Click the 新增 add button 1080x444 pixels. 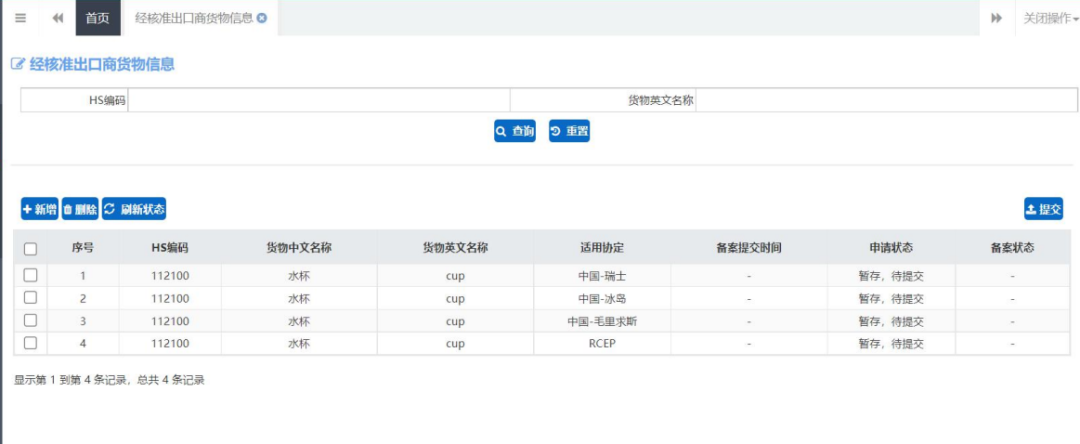[40, 209]
